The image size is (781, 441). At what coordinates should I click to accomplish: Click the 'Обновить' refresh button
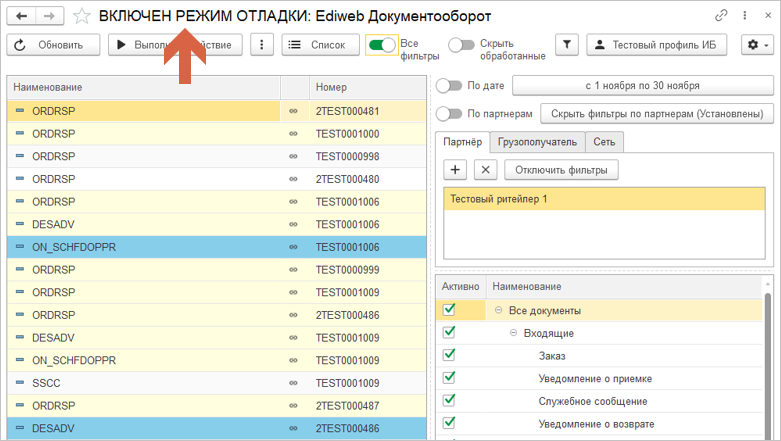point(53,45)
